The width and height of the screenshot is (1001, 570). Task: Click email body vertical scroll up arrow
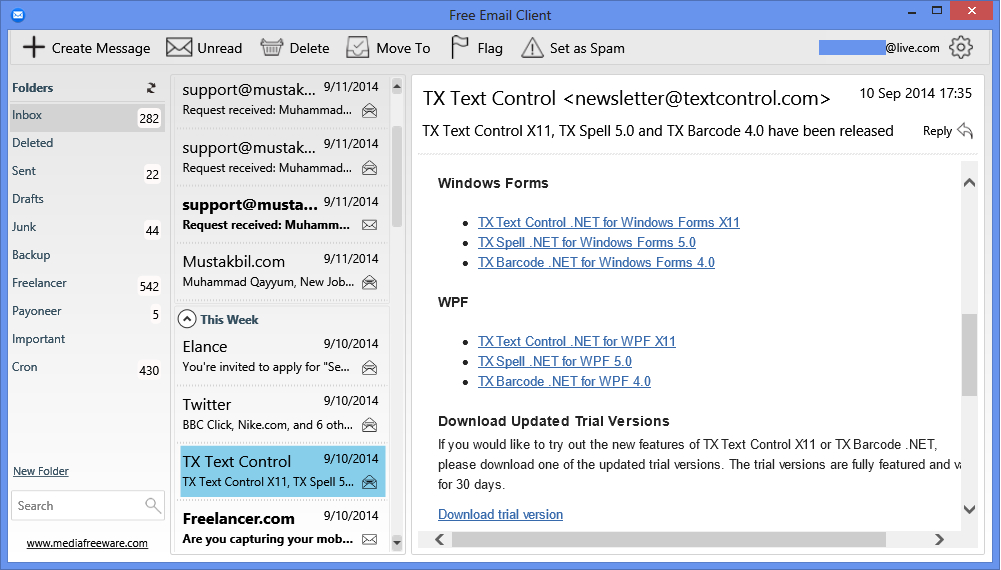tap(969, 183)
